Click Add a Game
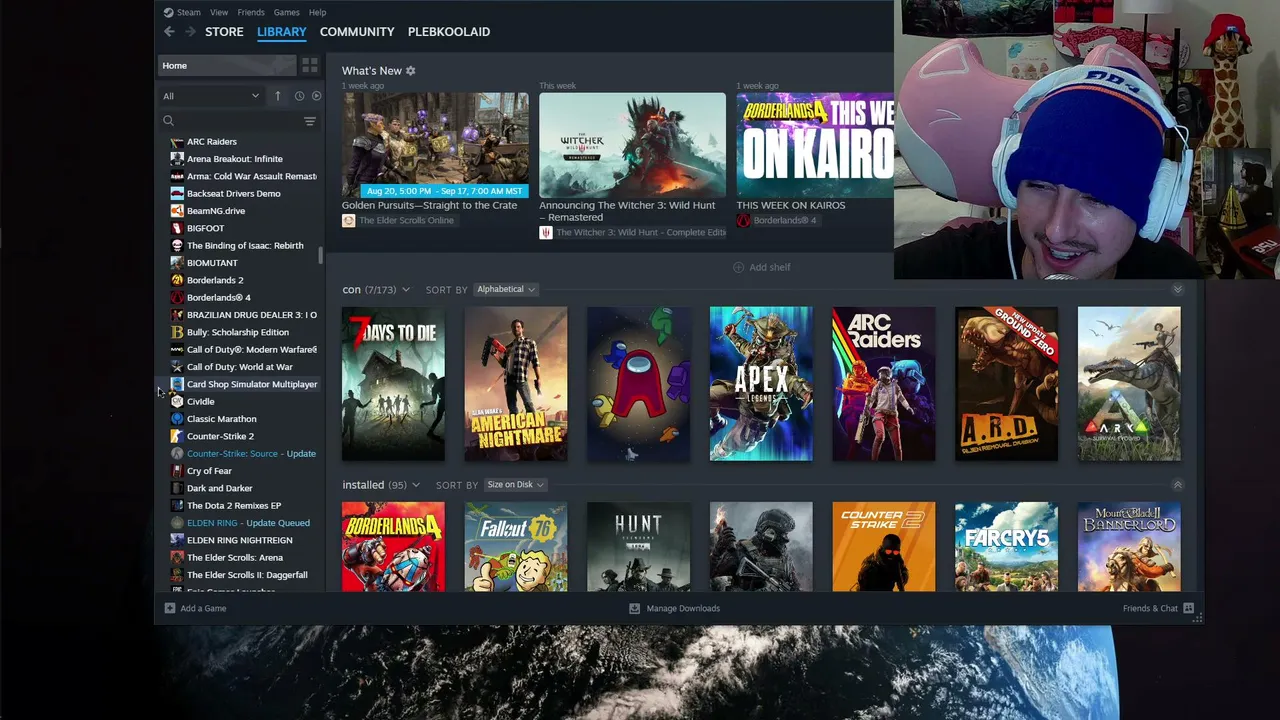The image size is (1280, 720). pos(196,608)
